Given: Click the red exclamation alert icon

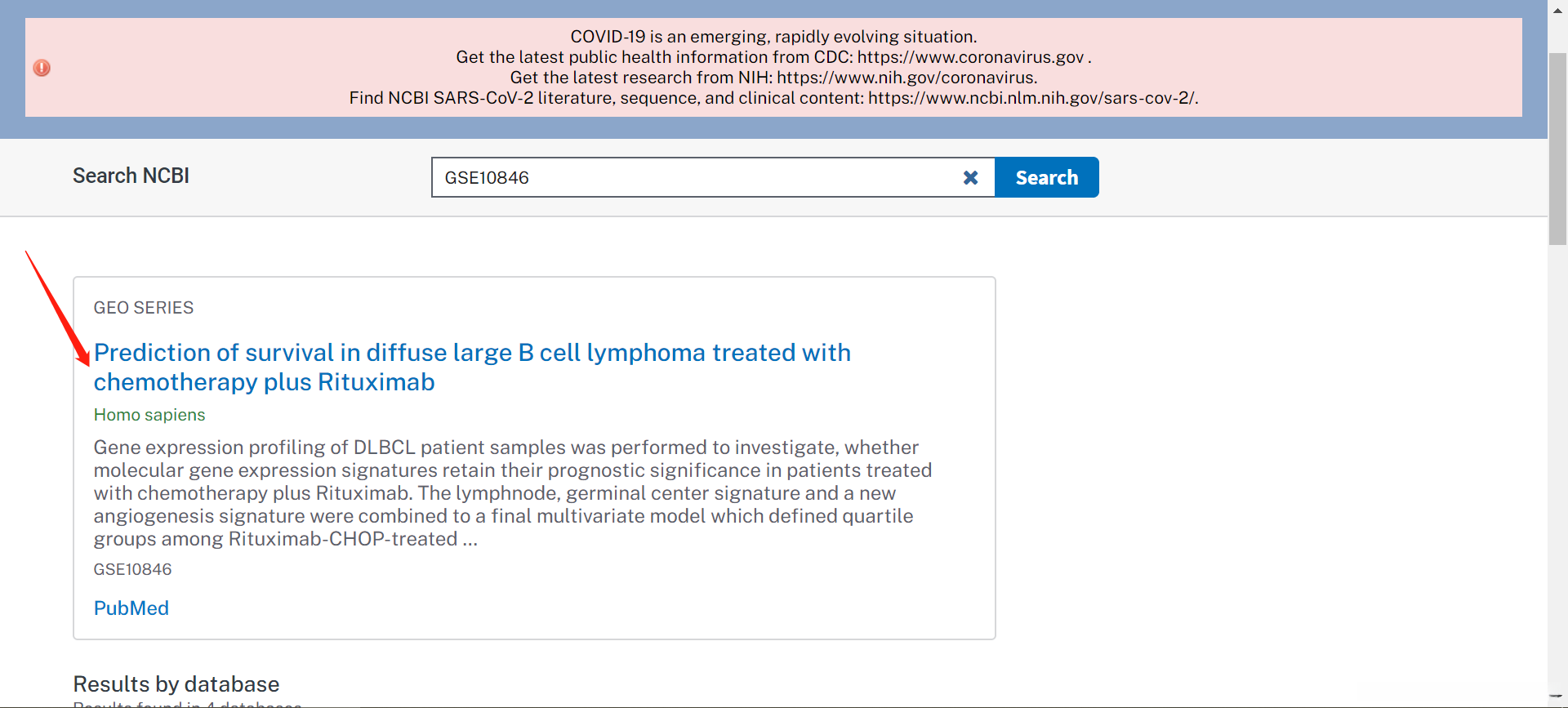Looking at the screenshot, I should point(42,68).
